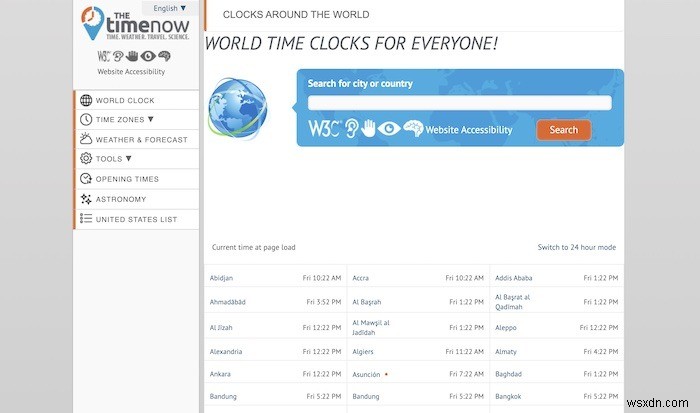
Task: Open the Bangkok city link
Action: [x=508, y=396]
